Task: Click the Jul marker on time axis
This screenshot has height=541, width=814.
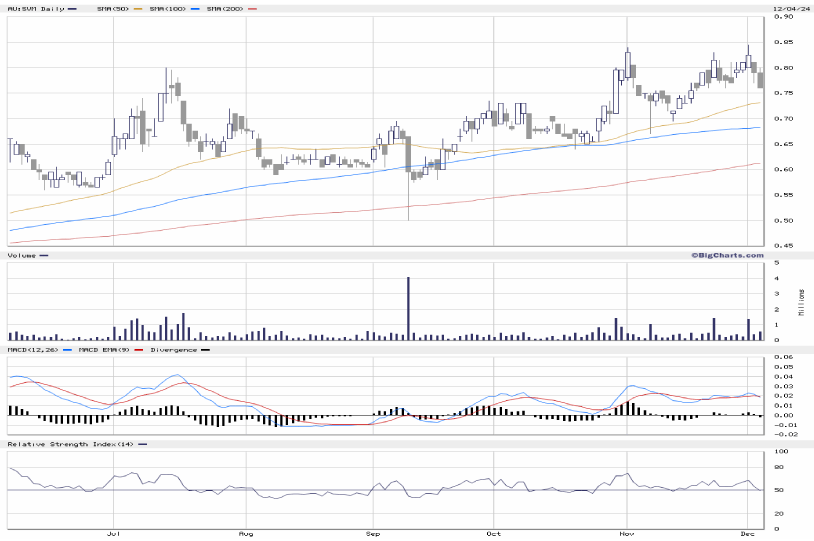Action: [x=114, y=536]
